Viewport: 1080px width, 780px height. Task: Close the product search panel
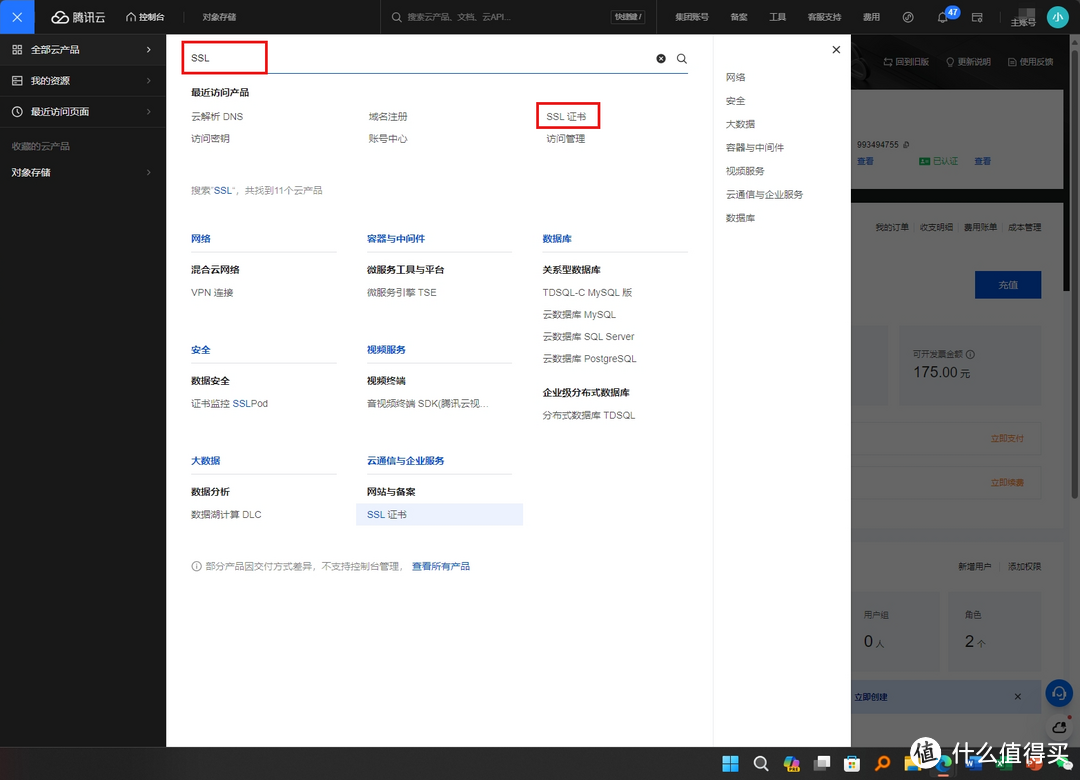click(836, 50)
